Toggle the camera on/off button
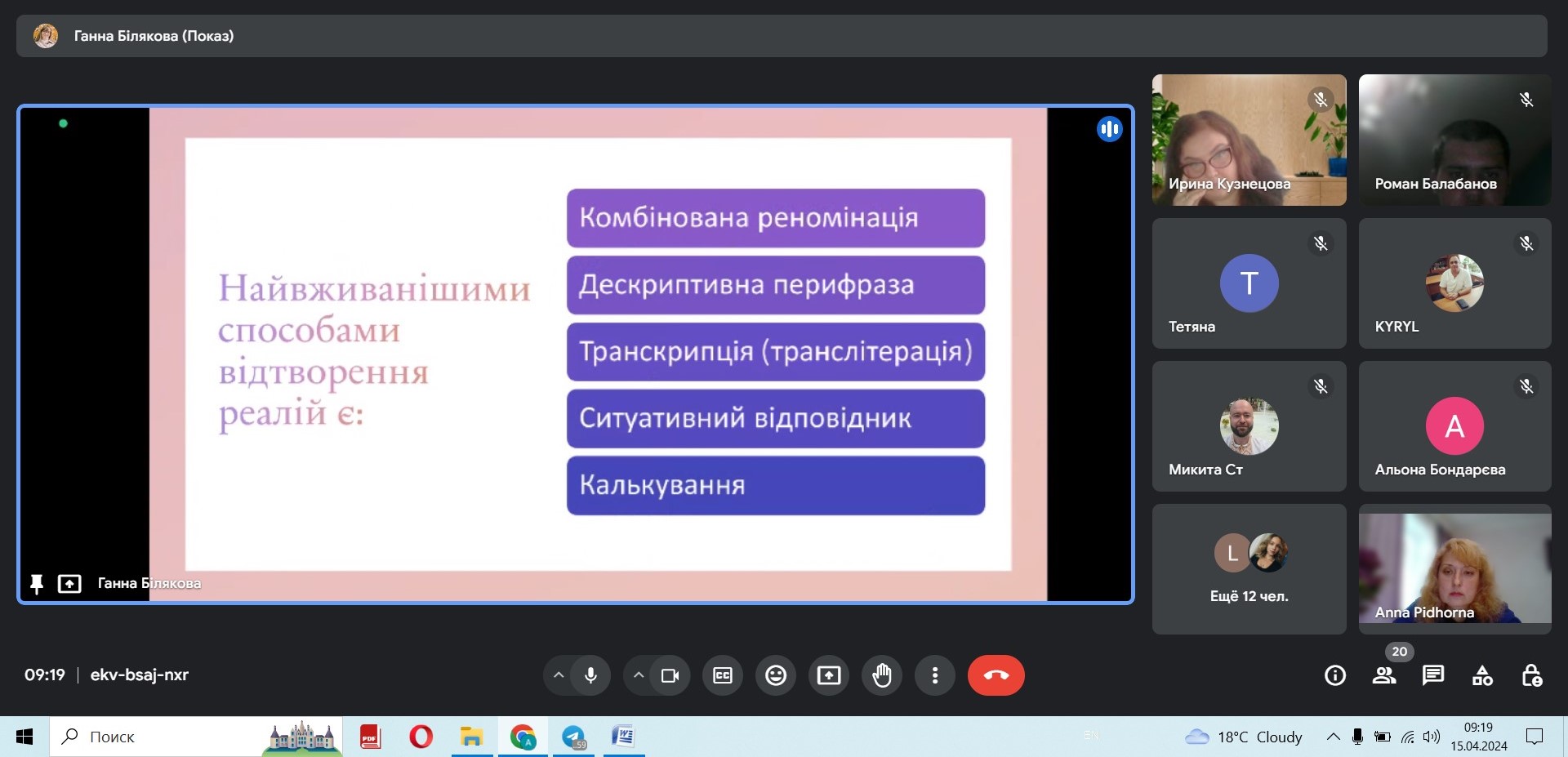This screenshot has width=1568, height=757. pos(670,675)
